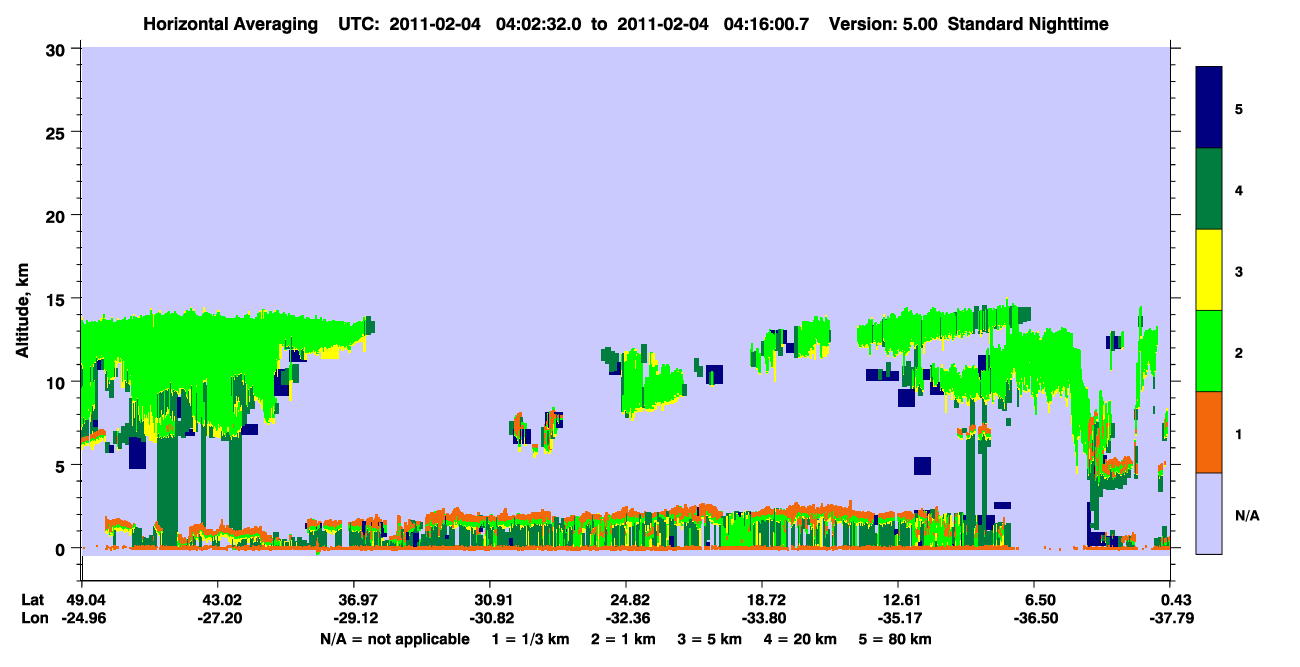Viewport: 1300px width, 667px height.
Task: Click colorbar label '1'
Action: tap(1239, 433)
